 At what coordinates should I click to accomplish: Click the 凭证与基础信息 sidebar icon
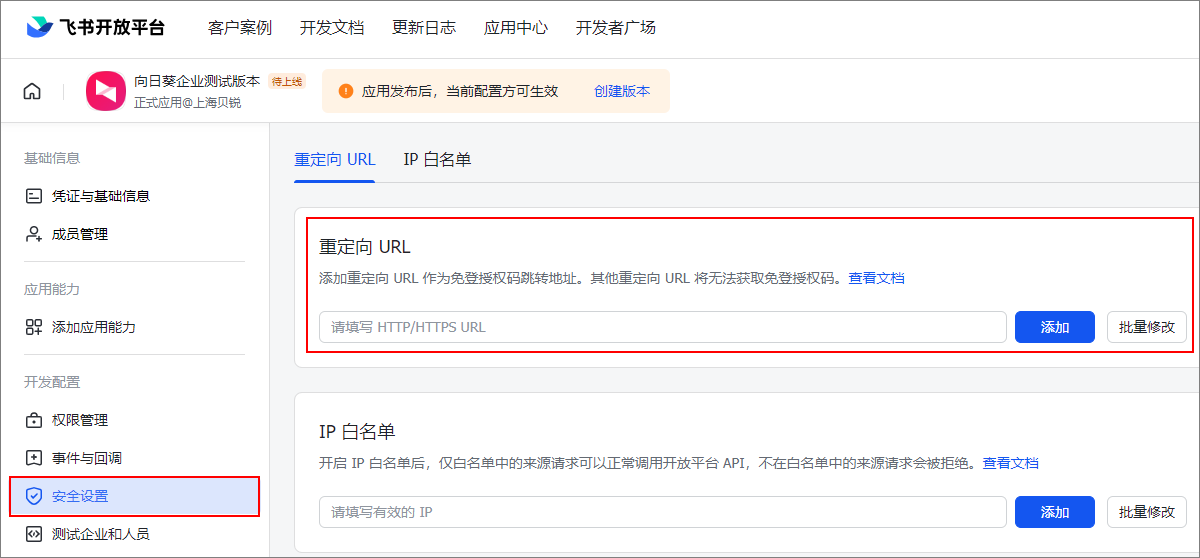[34, 196]
